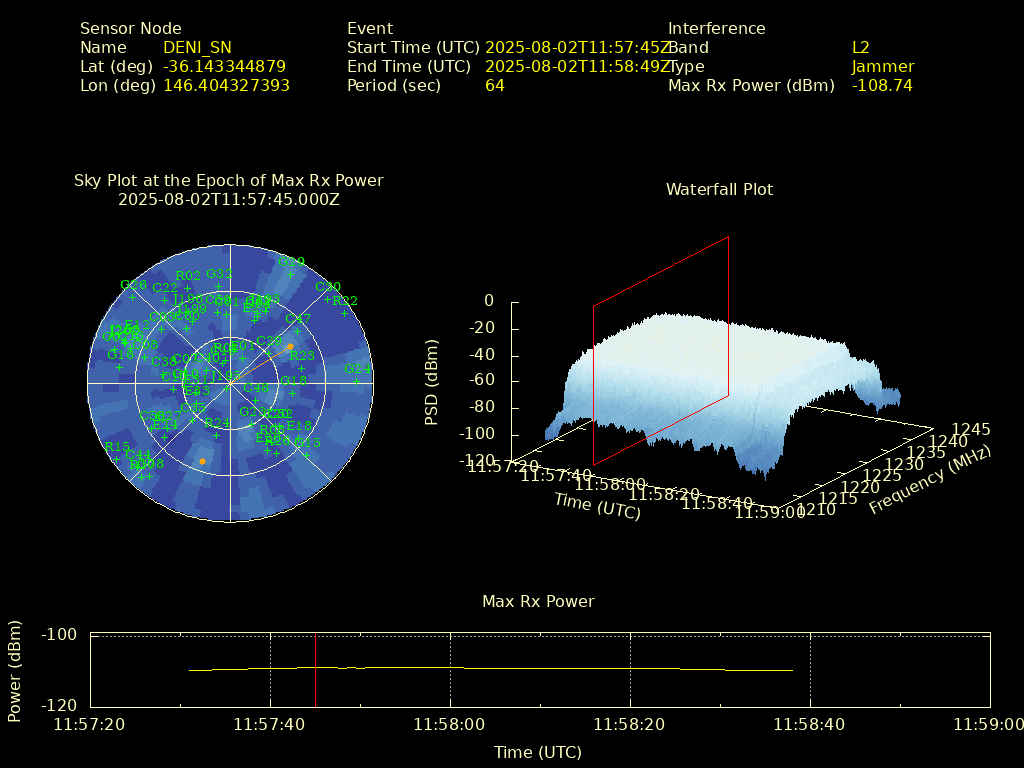
Task: Click the gray vertical epoch marker in power chart
Action: point(315,670)
